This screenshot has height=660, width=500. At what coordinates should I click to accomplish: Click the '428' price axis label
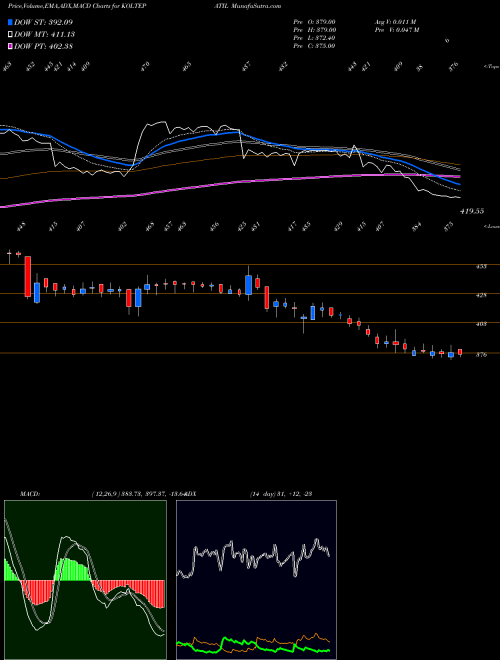pos(481,295)
